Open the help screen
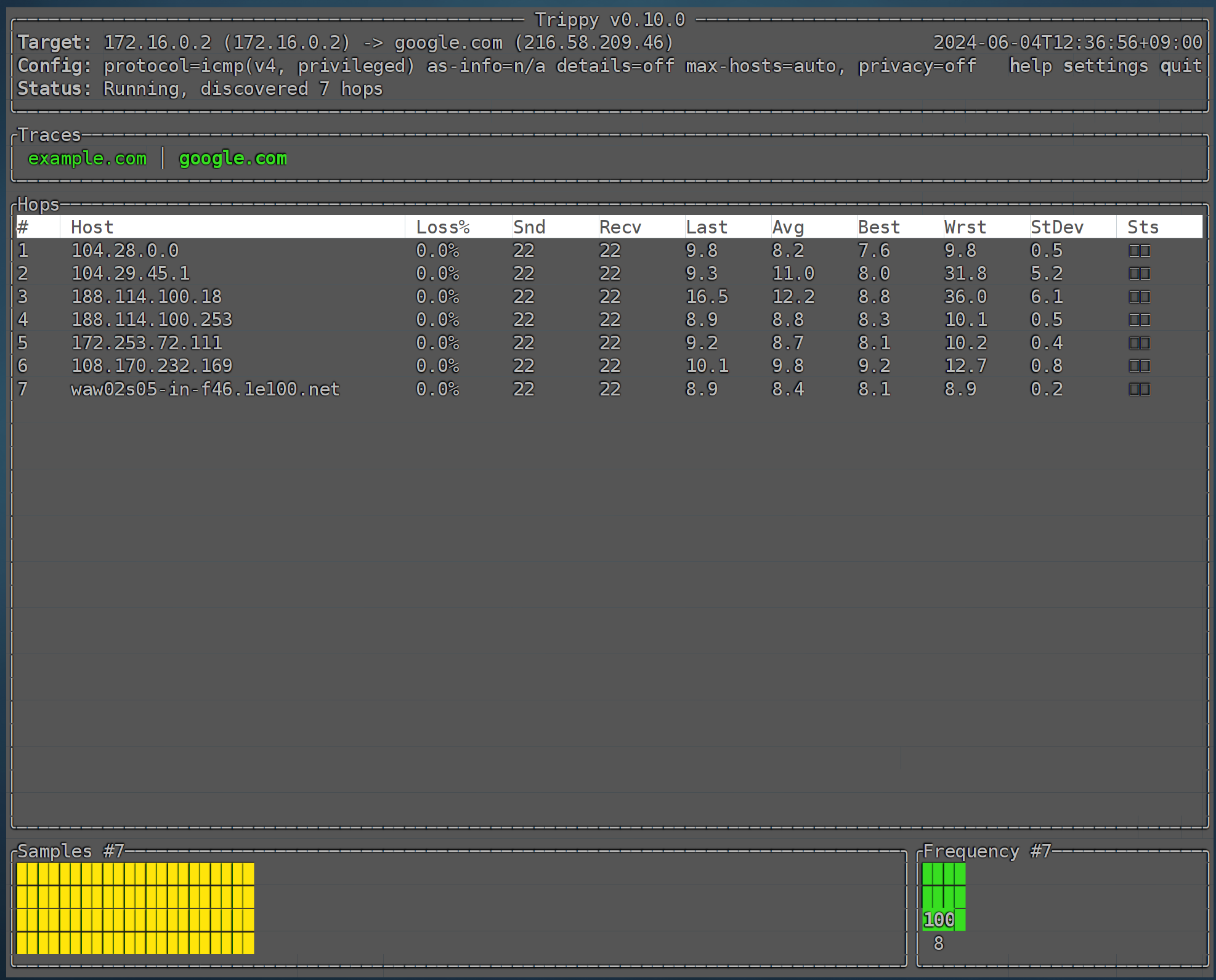Viewport: 1216px width, 980px height. coord(1030,65)
